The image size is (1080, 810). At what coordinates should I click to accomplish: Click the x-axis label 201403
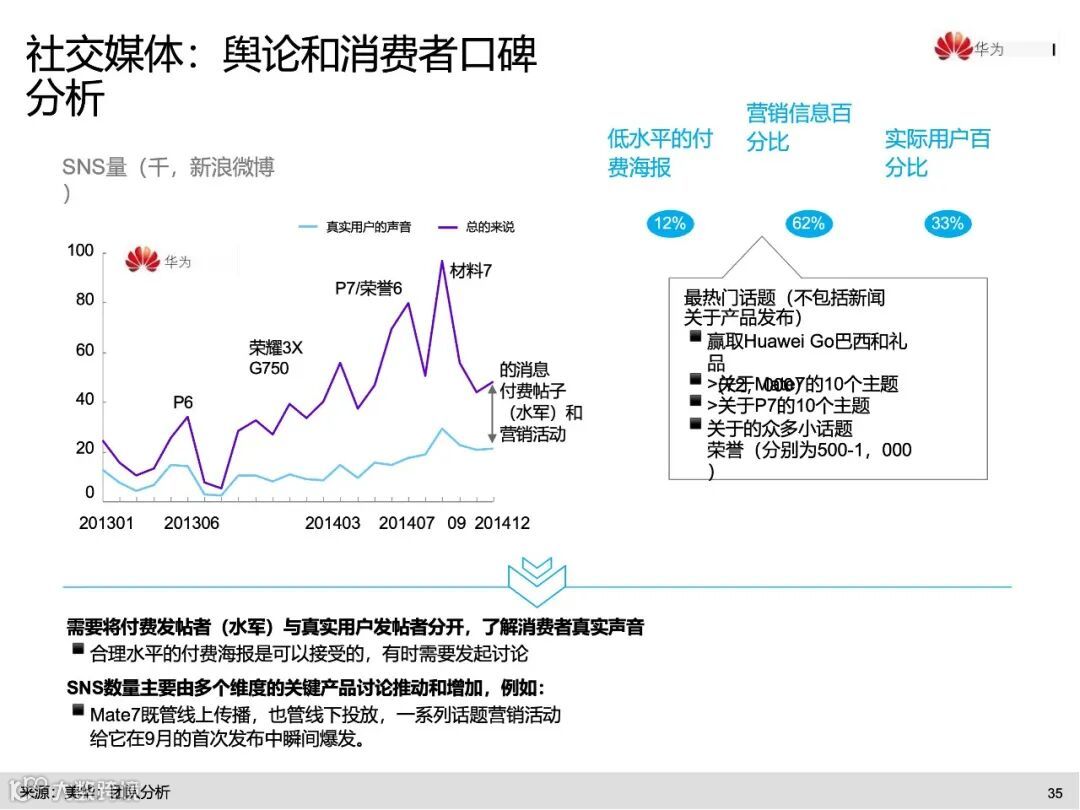[333, 523]
